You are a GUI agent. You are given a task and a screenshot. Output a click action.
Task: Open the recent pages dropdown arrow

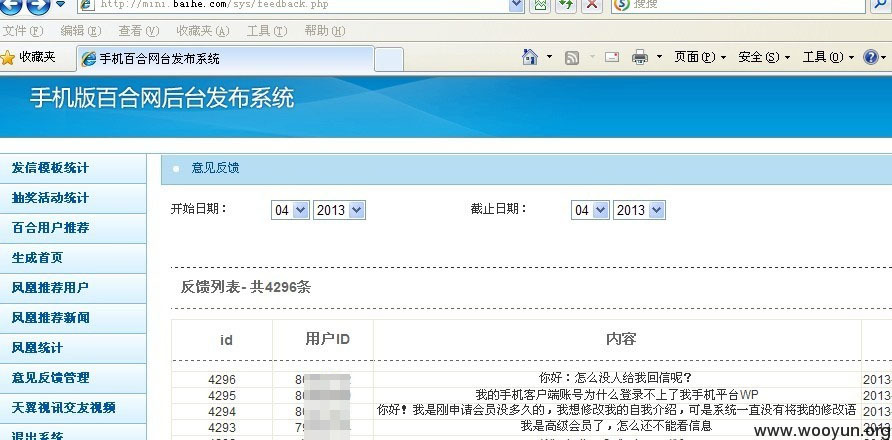60,5
